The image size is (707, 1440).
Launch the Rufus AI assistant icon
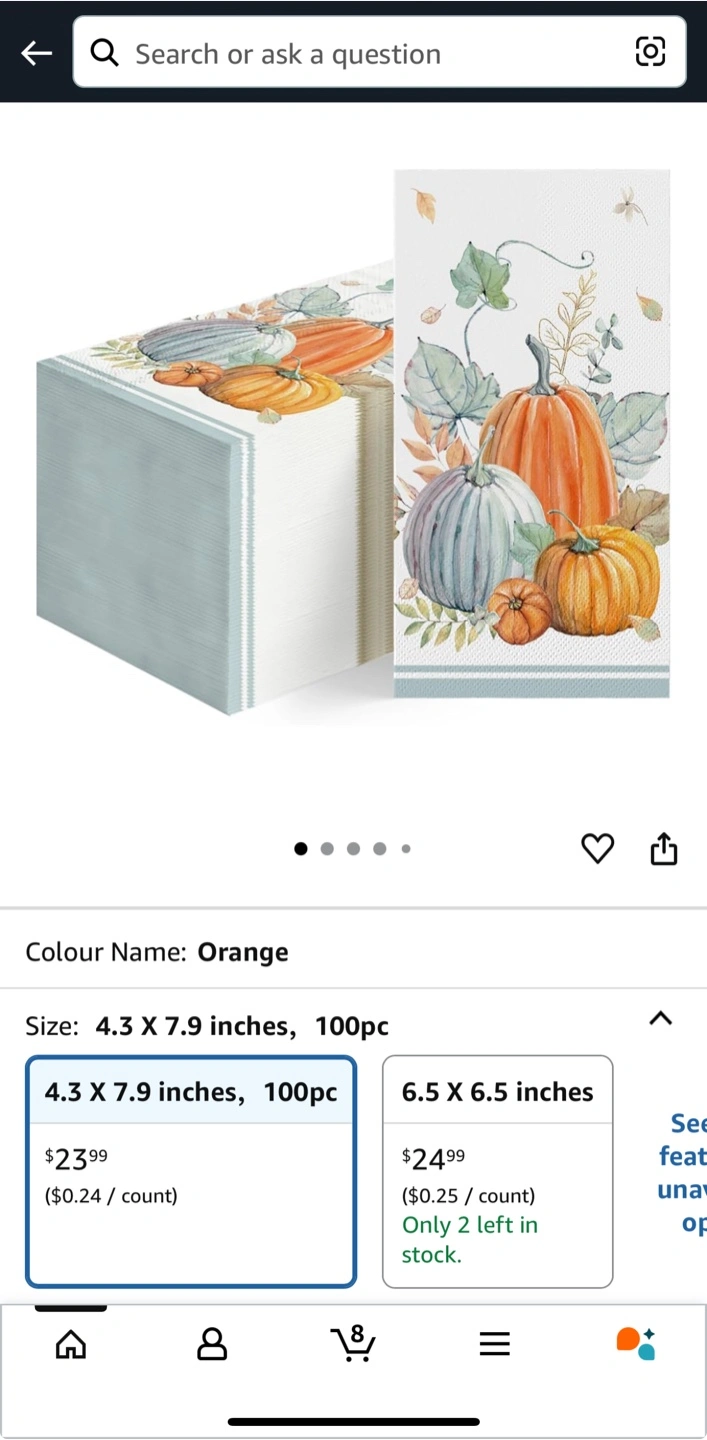coord(635,1343)
